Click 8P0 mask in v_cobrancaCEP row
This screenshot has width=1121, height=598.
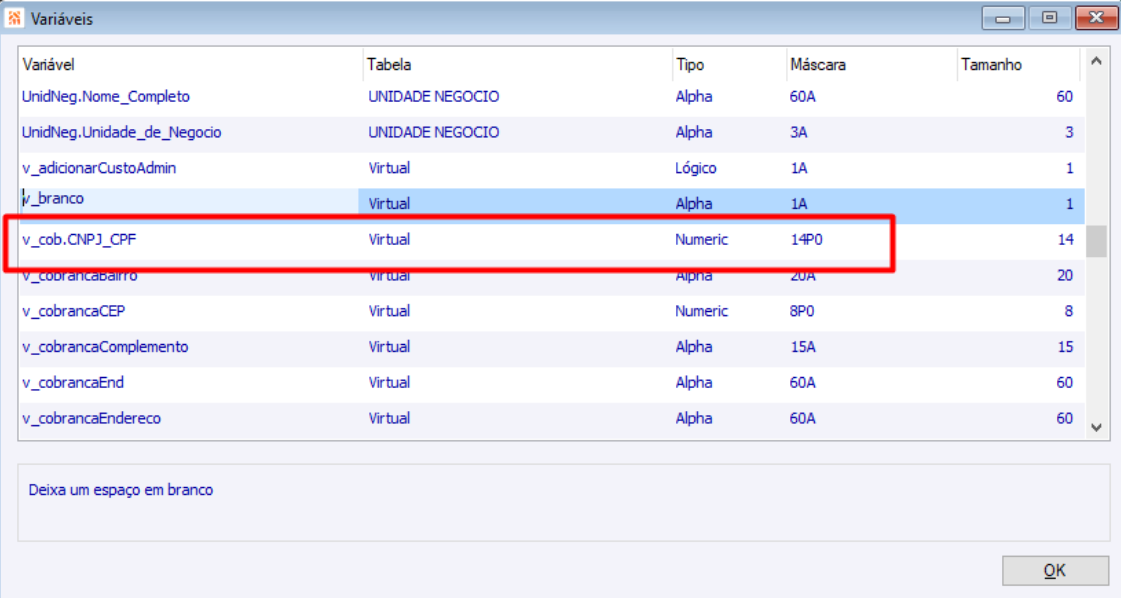[x=802, y=311]
